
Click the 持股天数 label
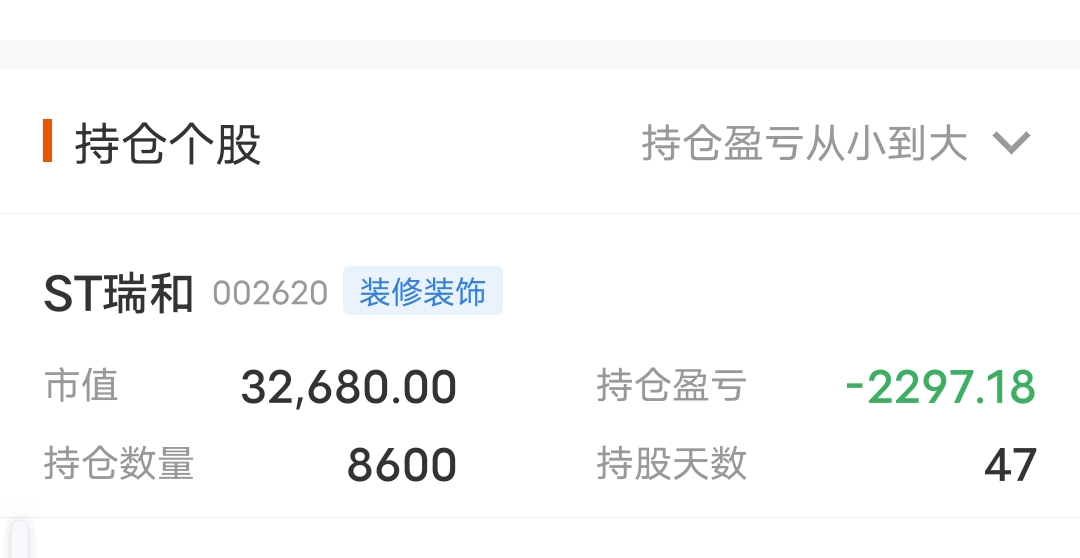point(672,462)
